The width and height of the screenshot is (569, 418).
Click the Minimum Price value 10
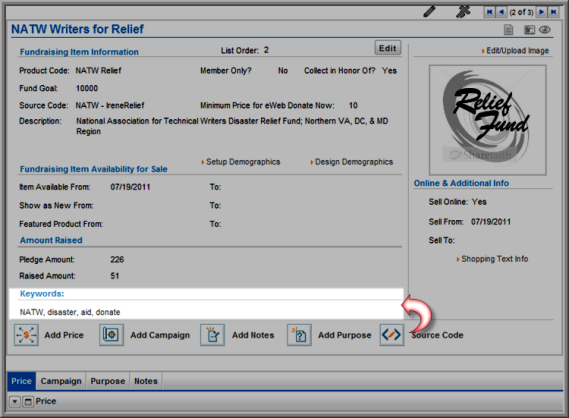click(353, 106)
